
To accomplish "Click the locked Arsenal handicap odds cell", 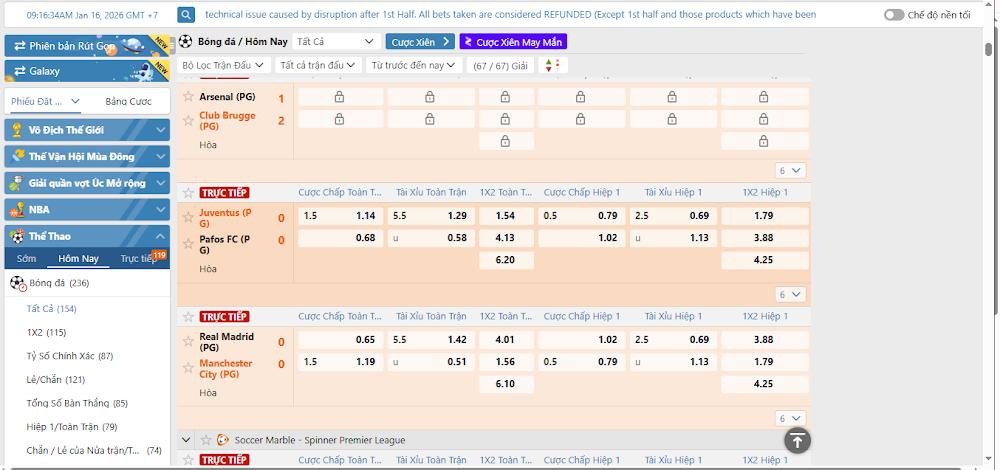I will [339, 97].
